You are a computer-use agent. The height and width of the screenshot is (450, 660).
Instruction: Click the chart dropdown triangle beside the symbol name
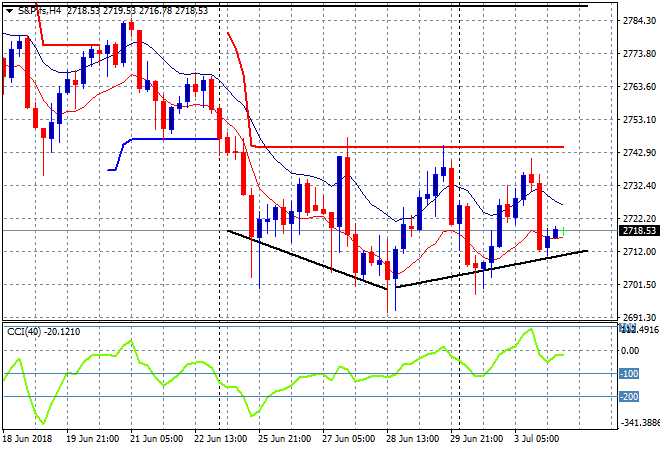click(9, 11)
